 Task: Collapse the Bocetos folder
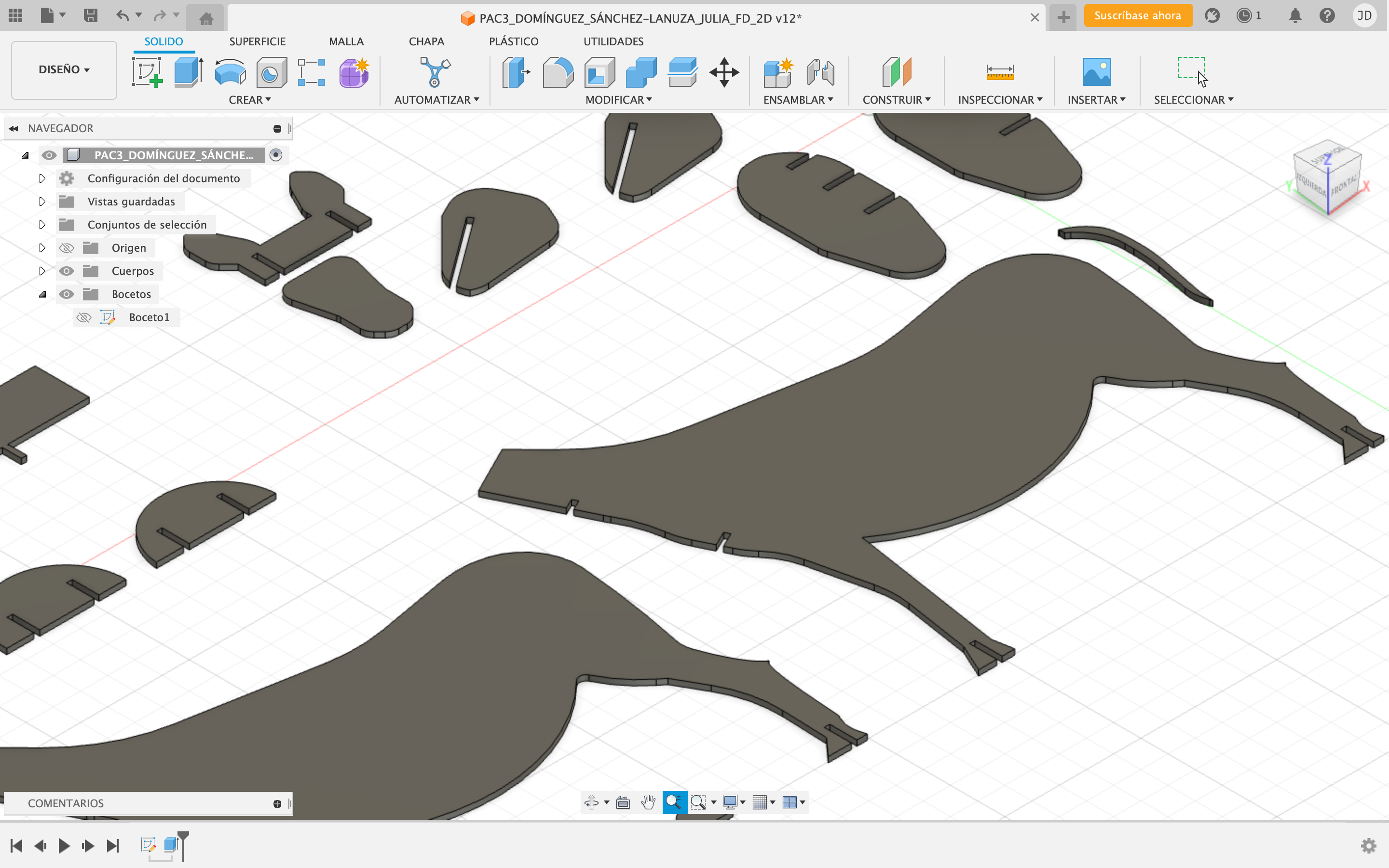(x=42, y=294)
